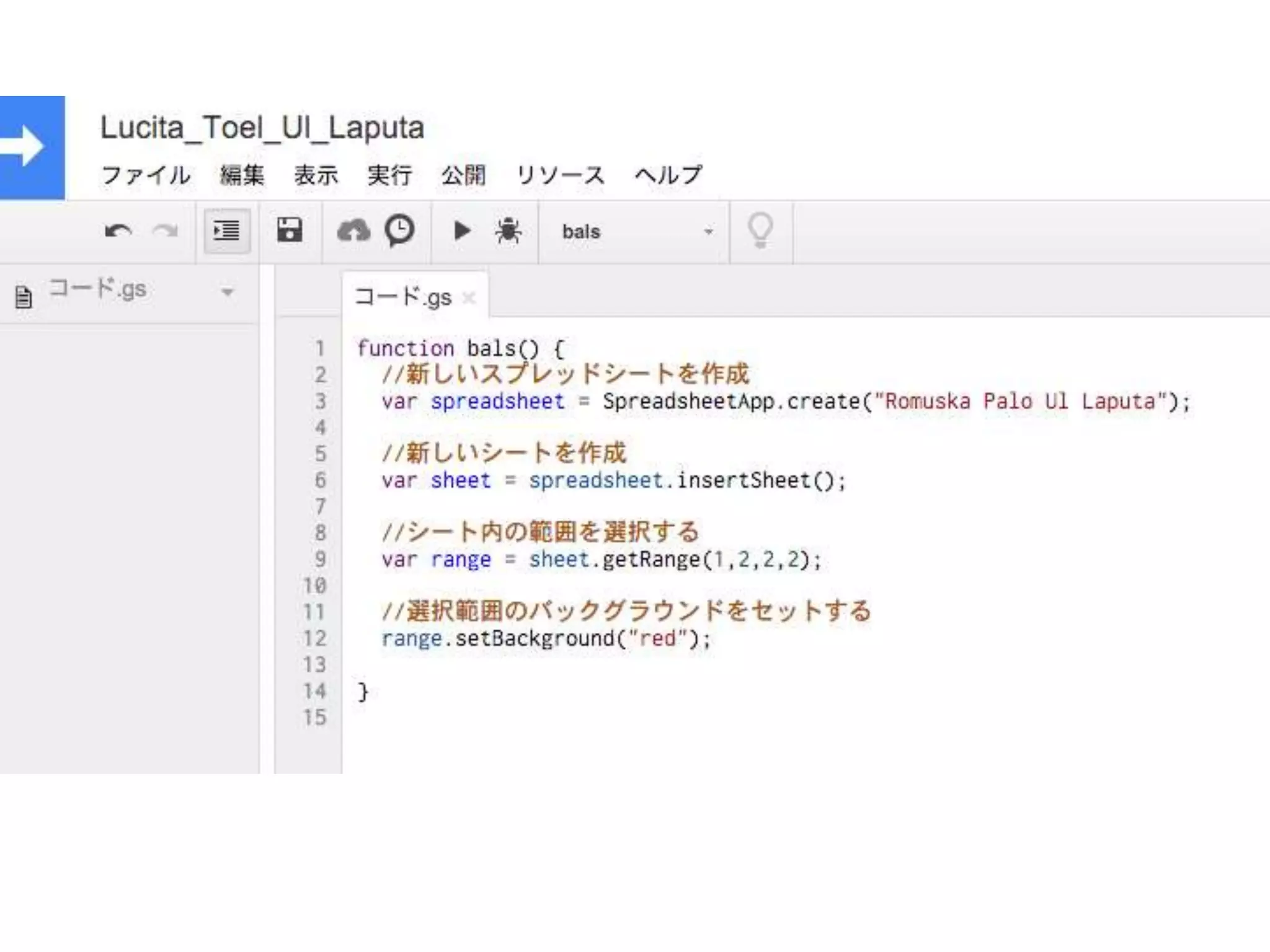Open the 公開 menu
The height and width of the screenshot is (952, 1270).
pos(463,175)
